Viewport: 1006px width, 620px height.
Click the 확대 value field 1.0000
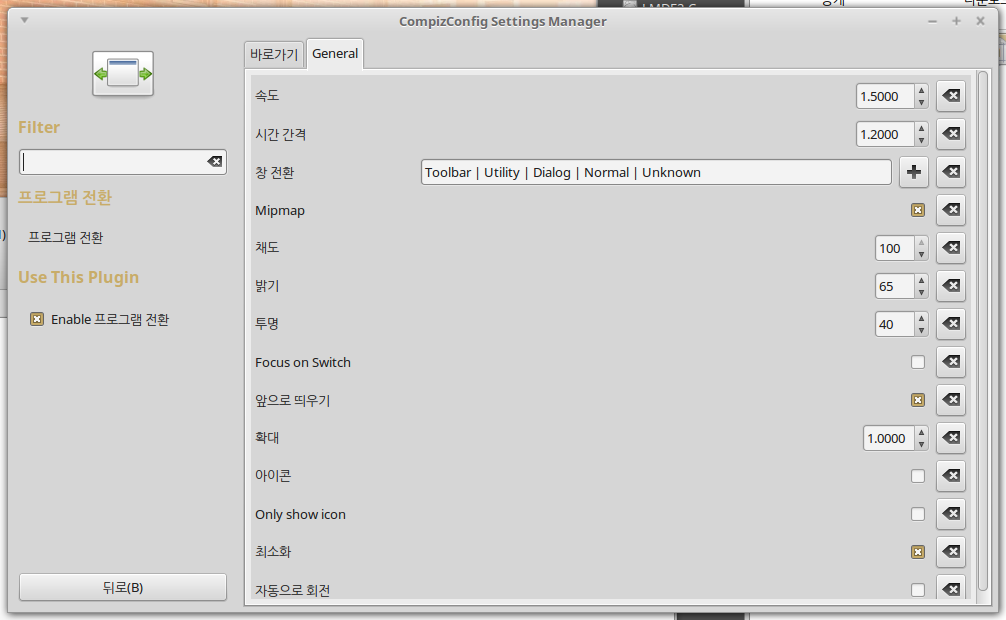coord(889,438)
